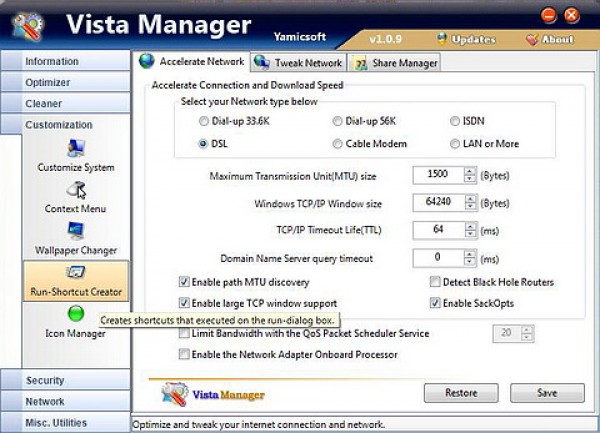The width and height of the screenshot is (600, 433).
Task: Decrease TTL value with down arrow
Action: (x=470, y=234)
